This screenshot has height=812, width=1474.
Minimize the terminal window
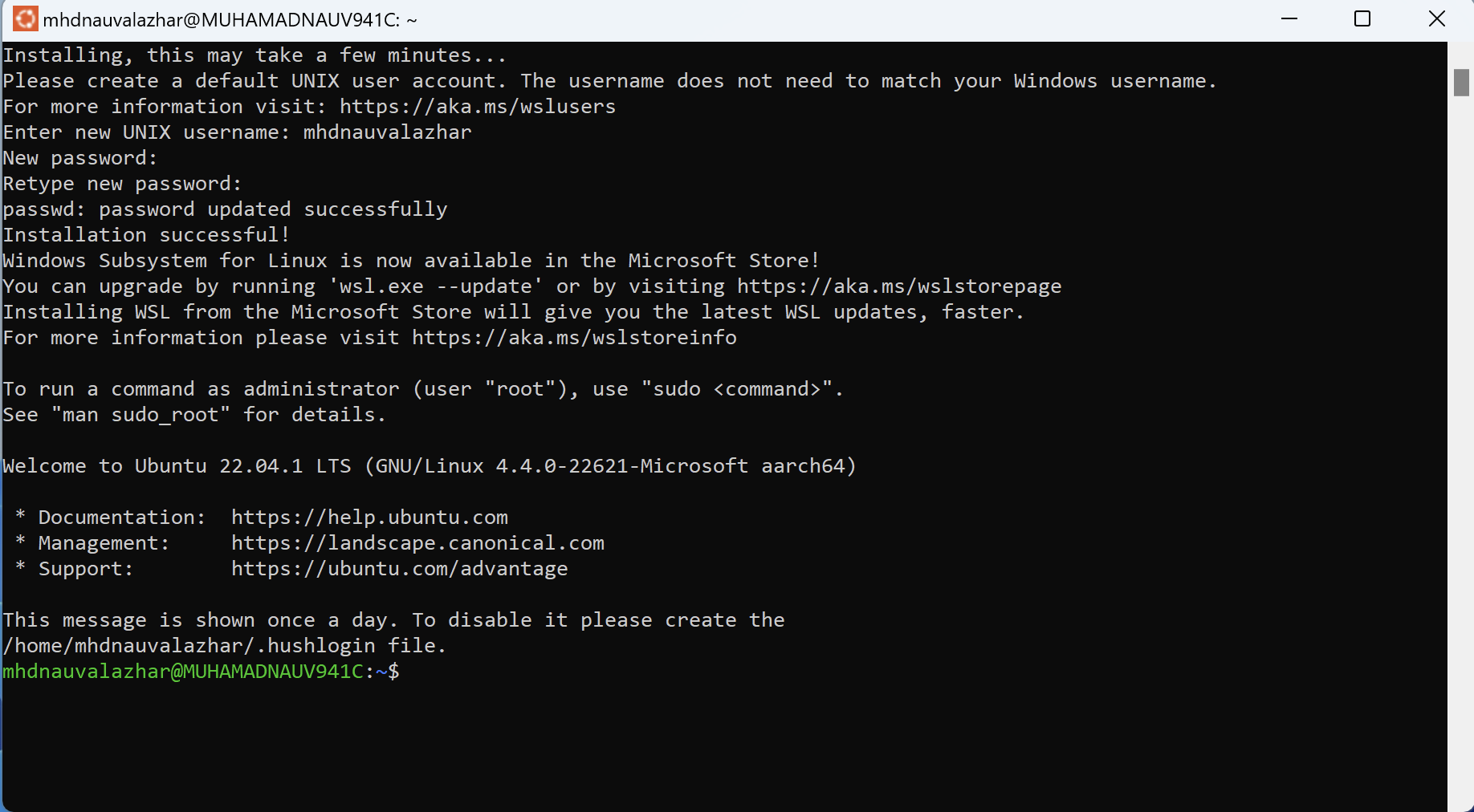(x=1289, y=18)
